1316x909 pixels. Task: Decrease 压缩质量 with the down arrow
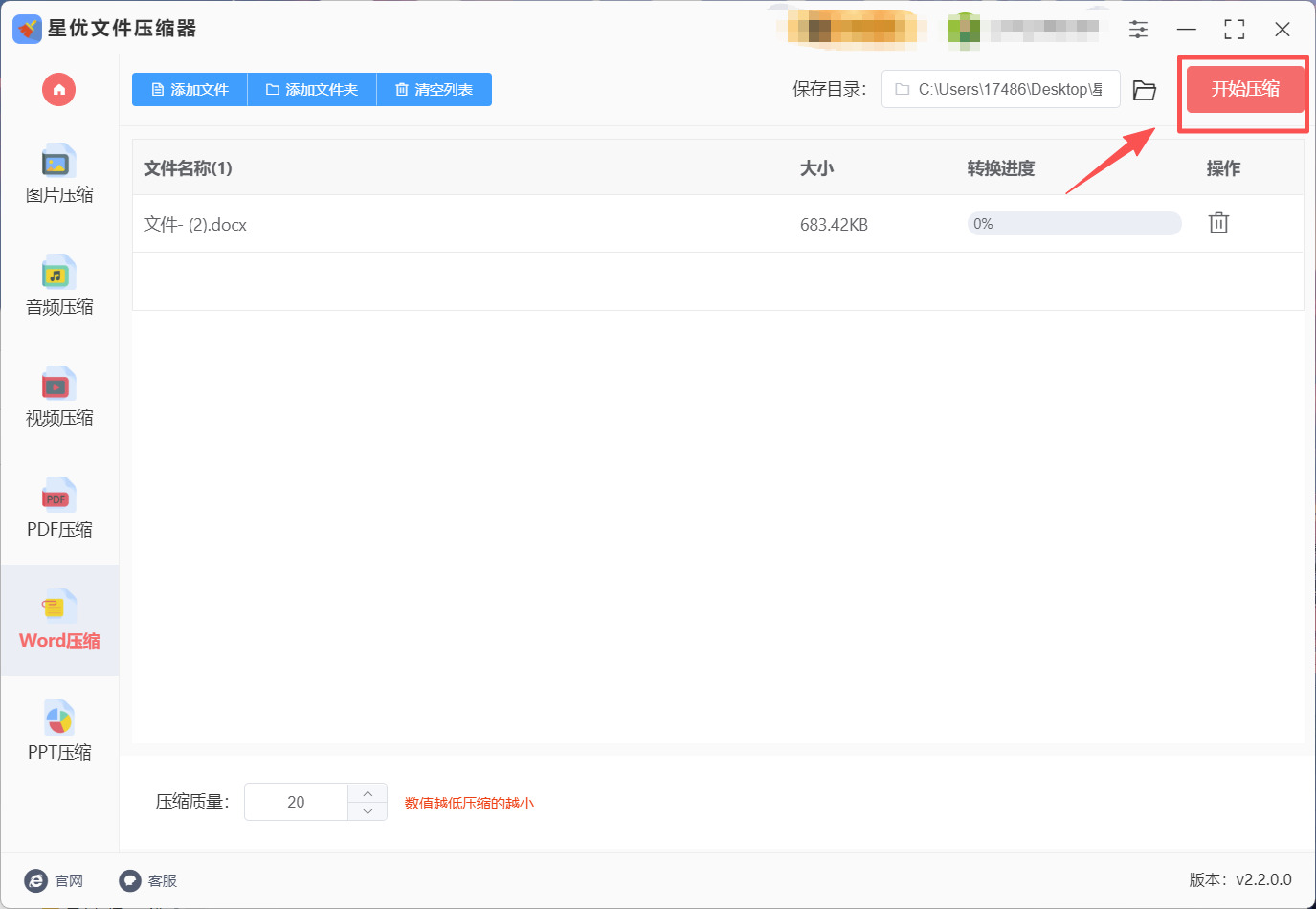(x=368, y=811)
